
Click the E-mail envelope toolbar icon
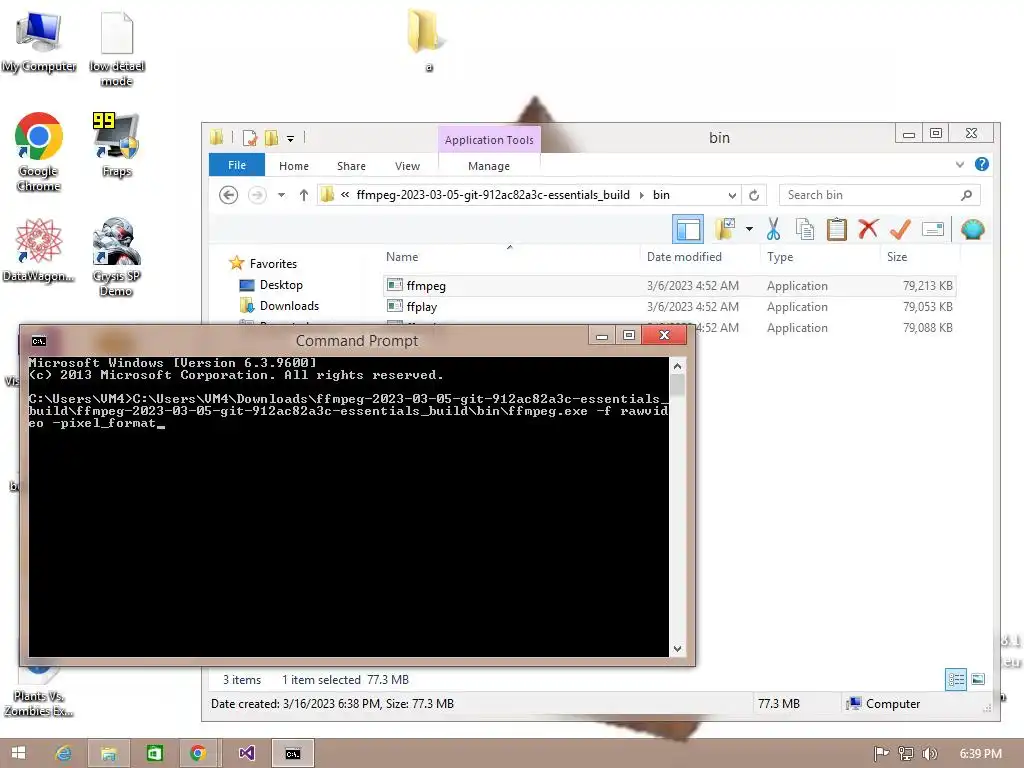(x=933, y=229)
